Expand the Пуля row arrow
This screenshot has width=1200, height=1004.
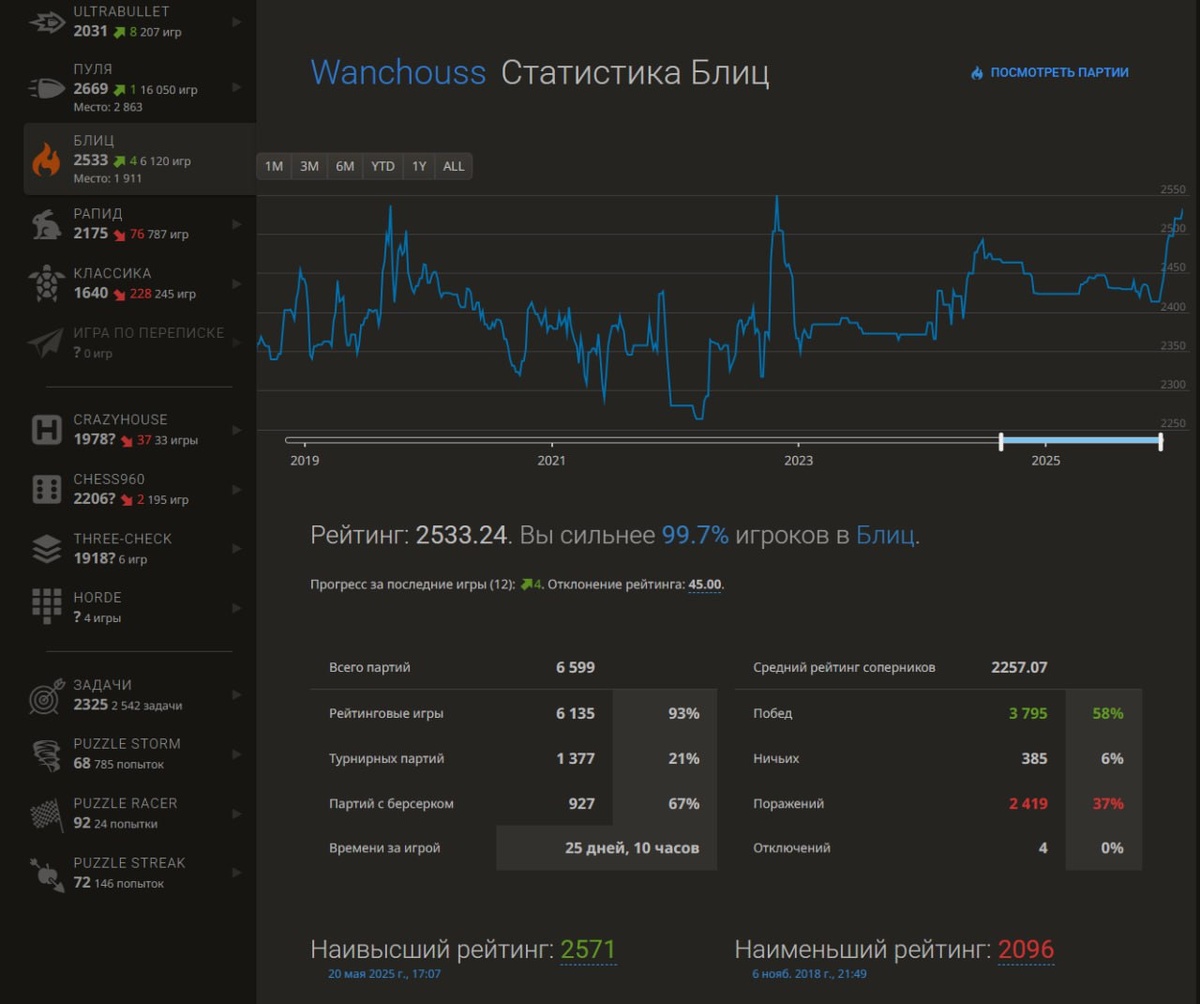(x=237, y=87)
